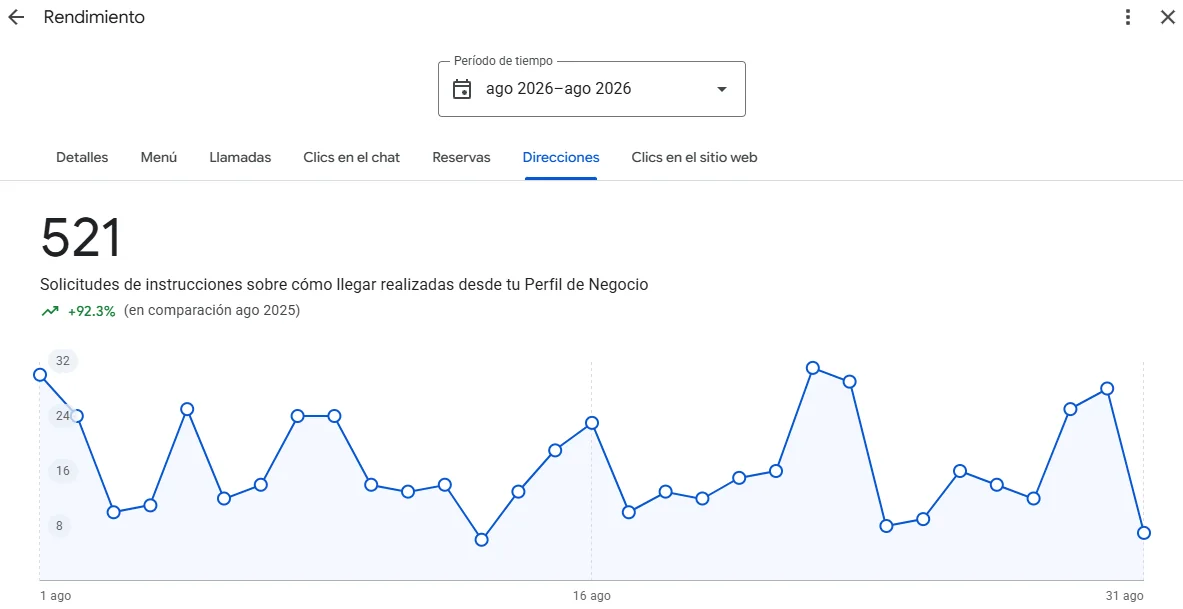Switch to the Menú tab
Viewport: 1183px width, 609px height.
158,158
